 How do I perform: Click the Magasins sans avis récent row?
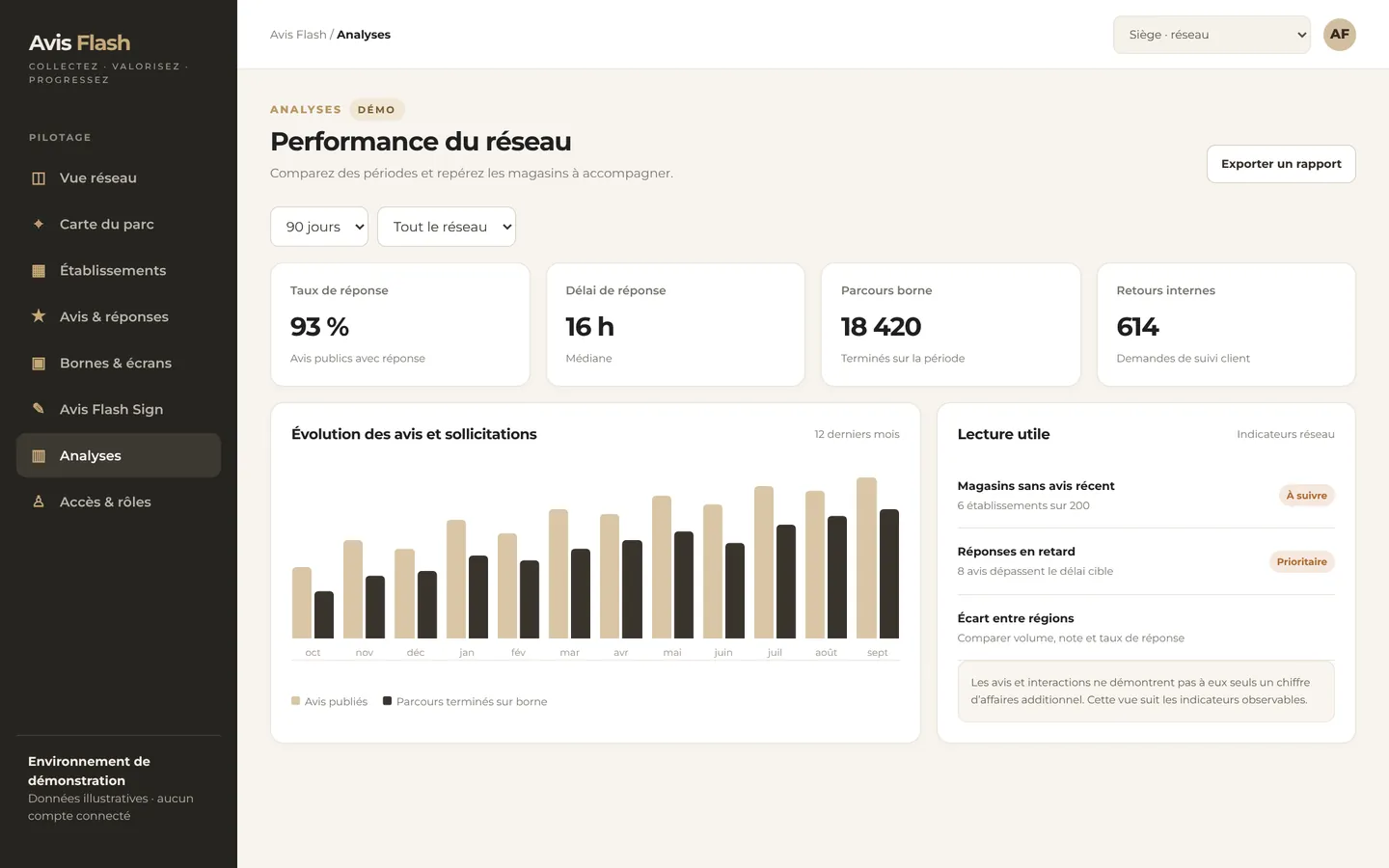click(x=1146, y=496)
